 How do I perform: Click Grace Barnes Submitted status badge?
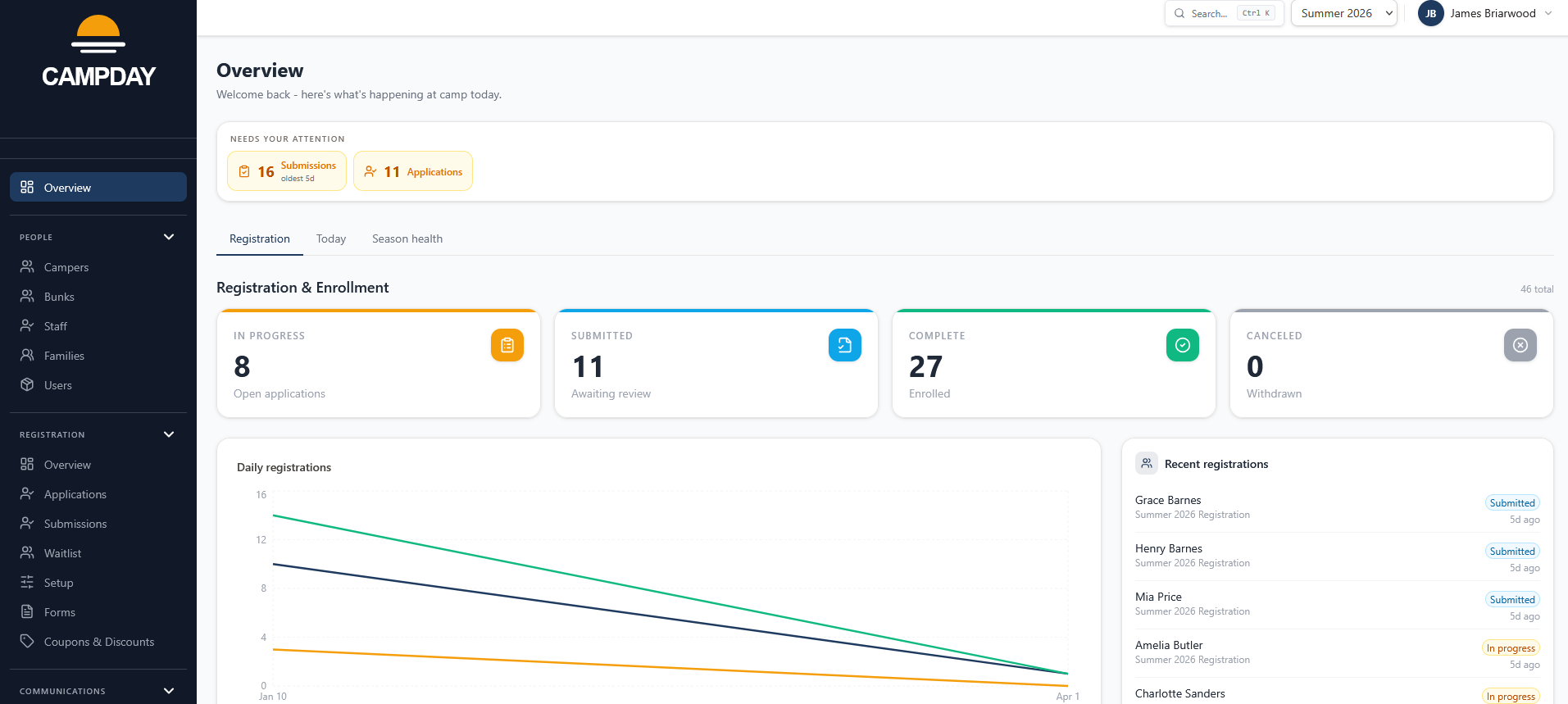(1512, 502)
